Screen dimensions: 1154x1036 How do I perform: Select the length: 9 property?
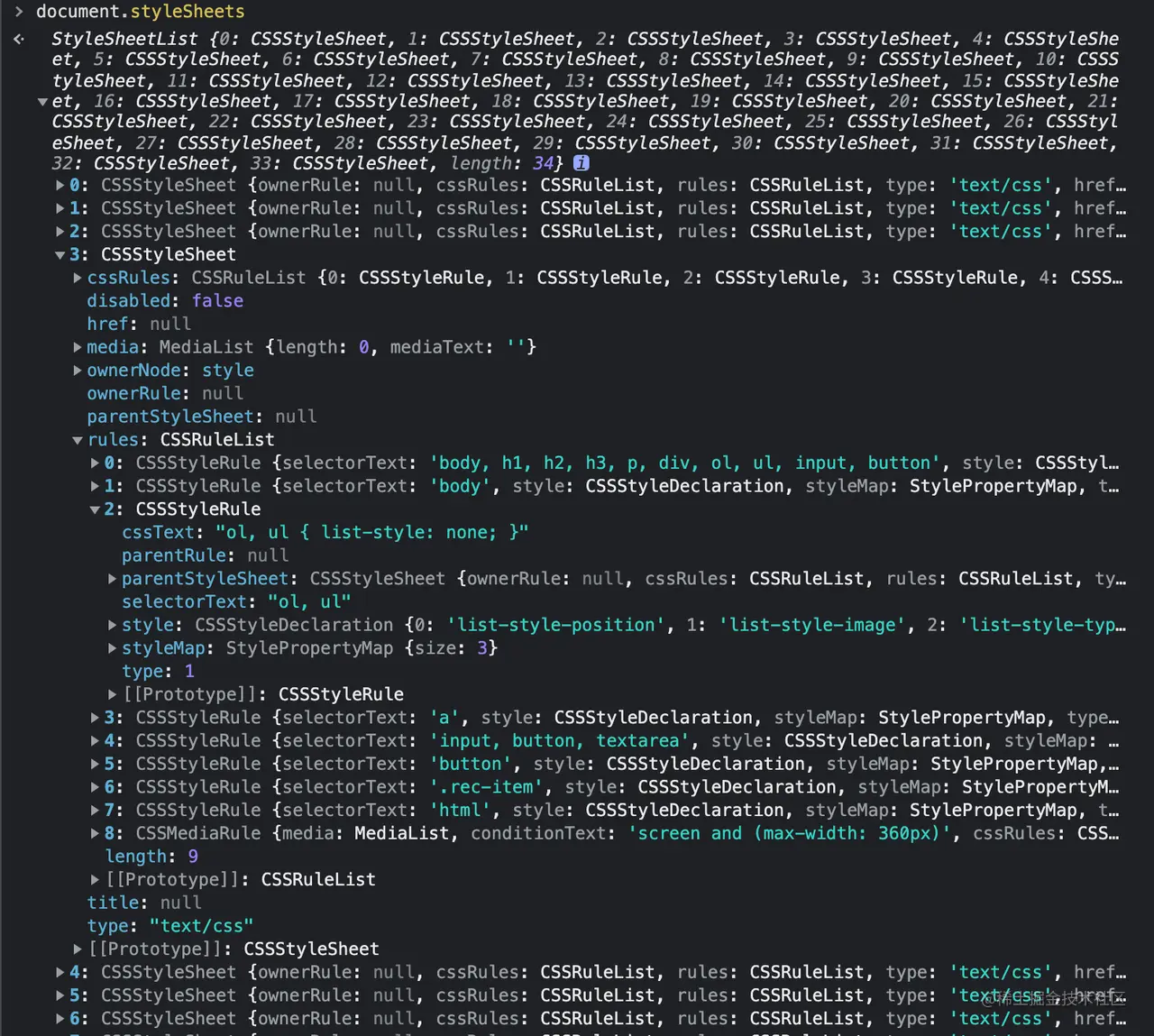tap(151, 857)
